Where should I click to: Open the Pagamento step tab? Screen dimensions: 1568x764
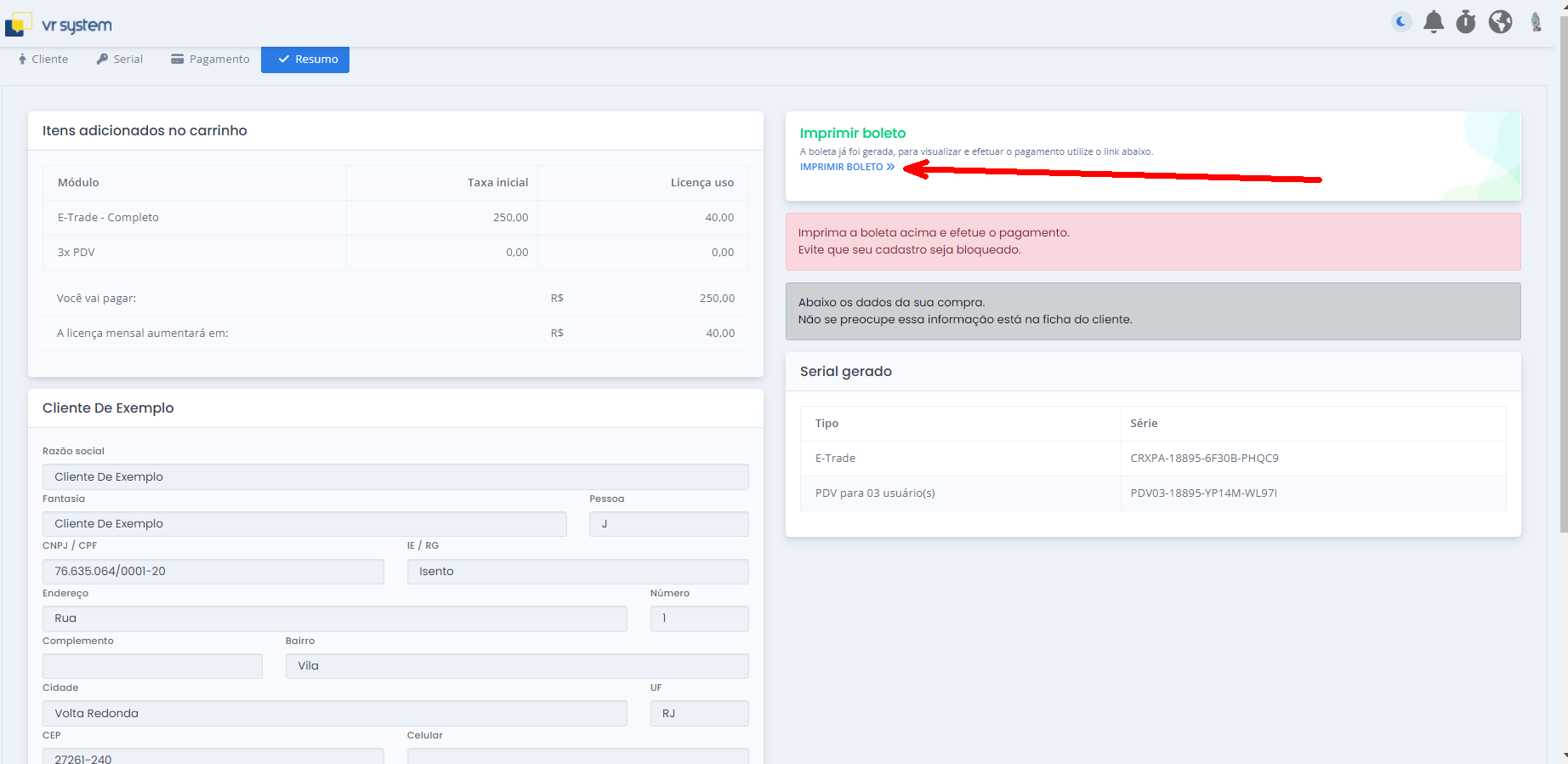pyautogui.click(x=210, y=59)
